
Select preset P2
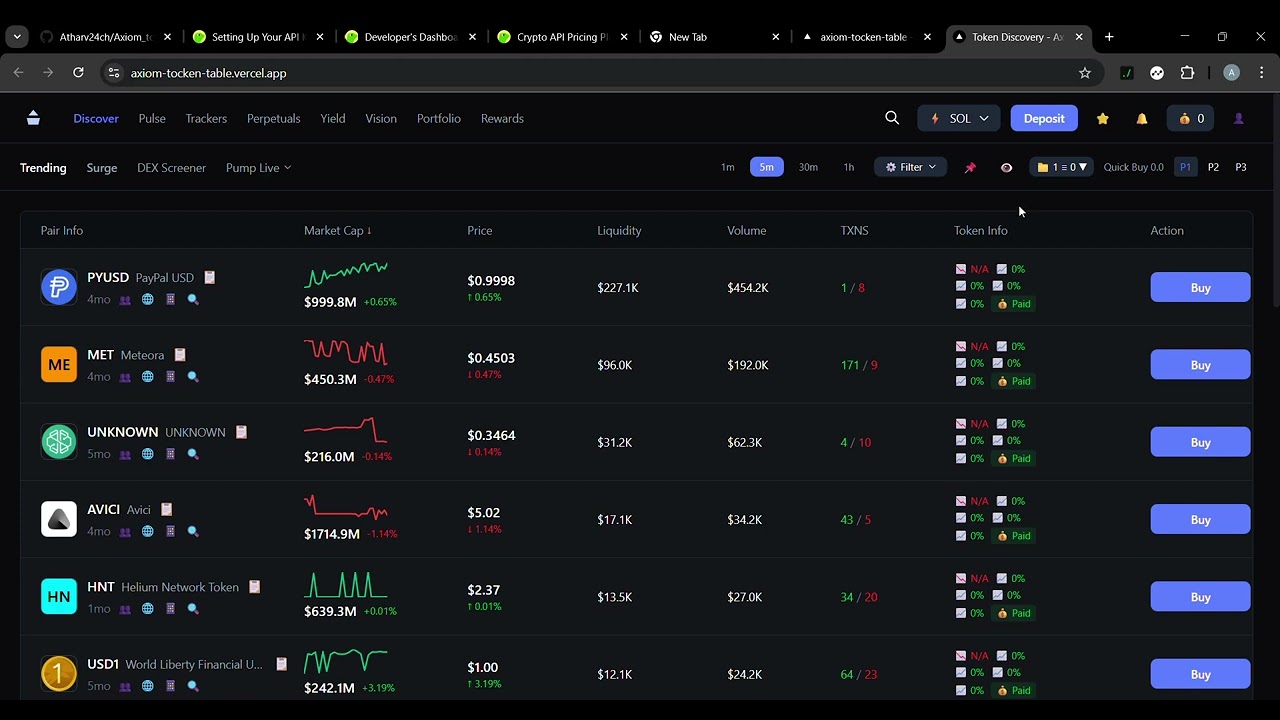click(1213, 167)
